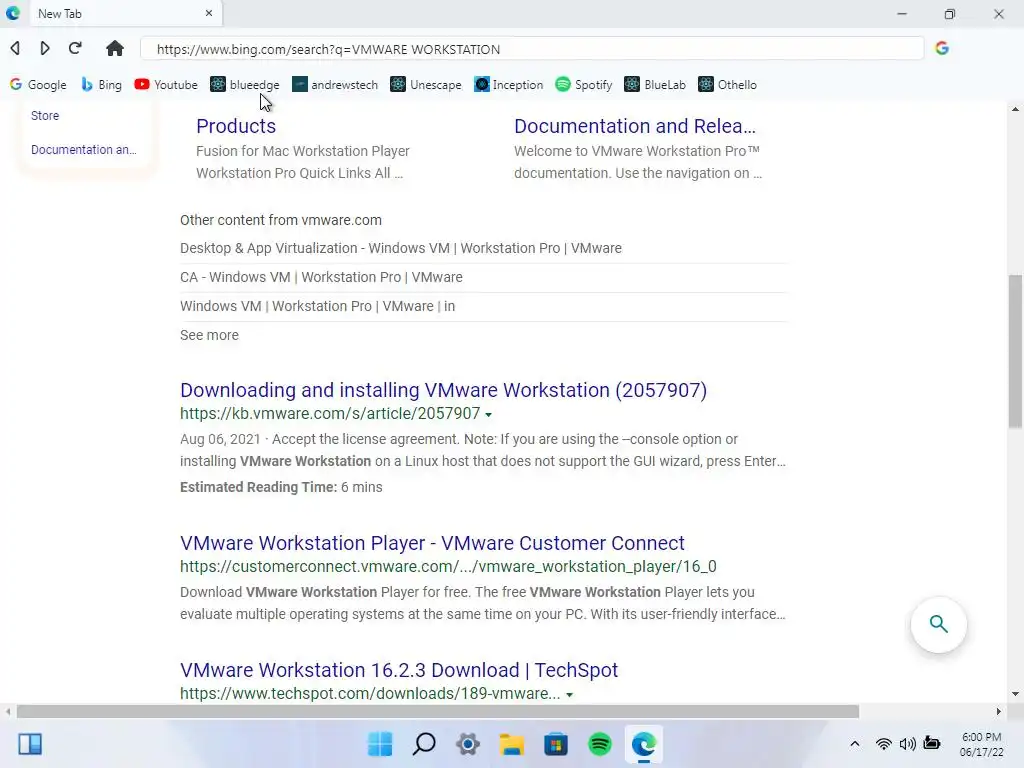
Task: Click the horizontal scrollbar right arrow
Action: pos(998,711)
